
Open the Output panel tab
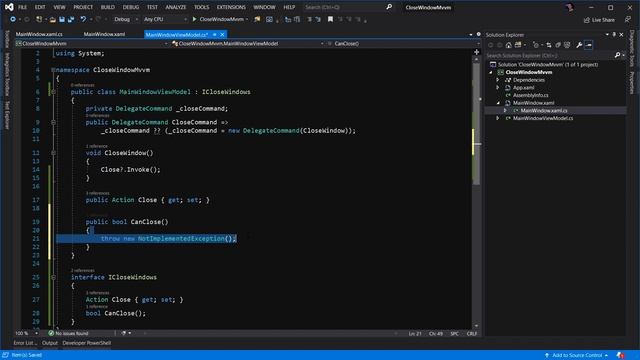coord(50,343)
